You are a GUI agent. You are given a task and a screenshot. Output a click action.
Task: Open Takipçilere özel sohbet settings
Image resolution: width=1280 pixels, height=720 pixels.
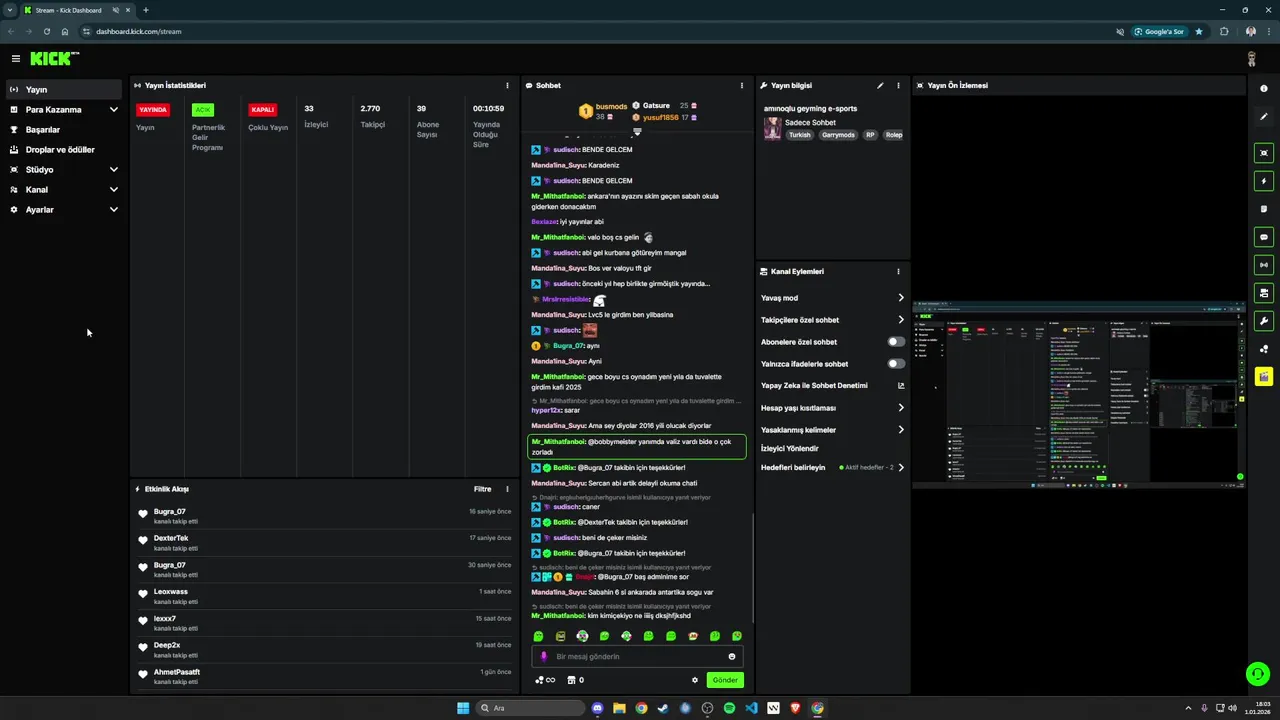832,320
